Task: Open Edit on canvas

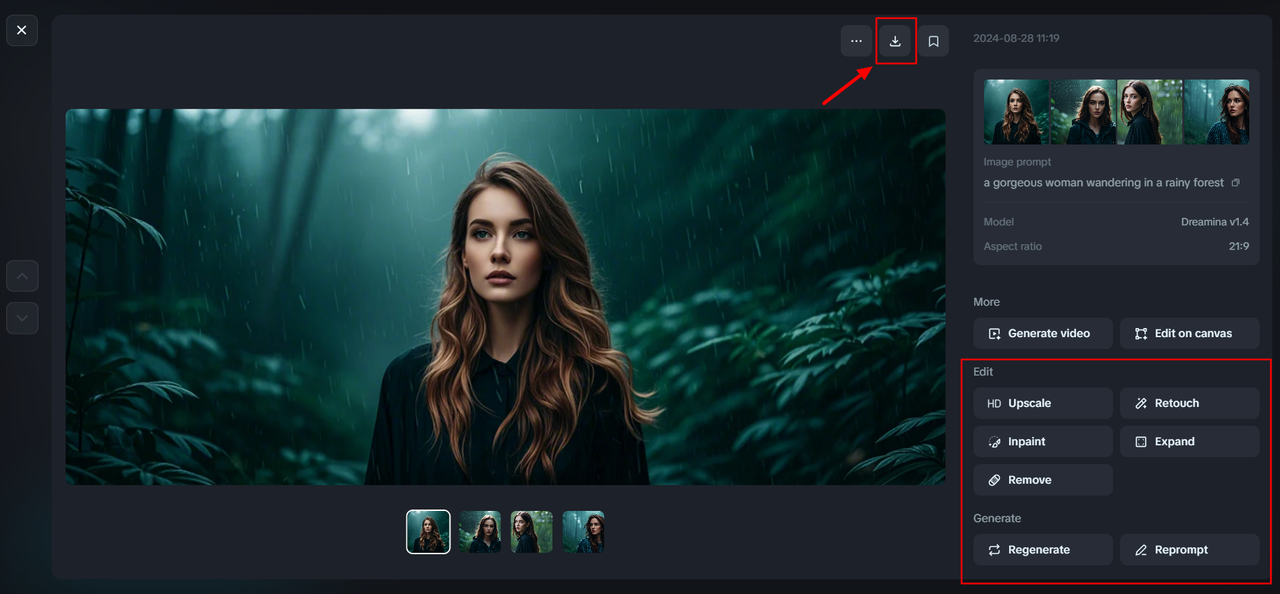Action: (1190, 333)
